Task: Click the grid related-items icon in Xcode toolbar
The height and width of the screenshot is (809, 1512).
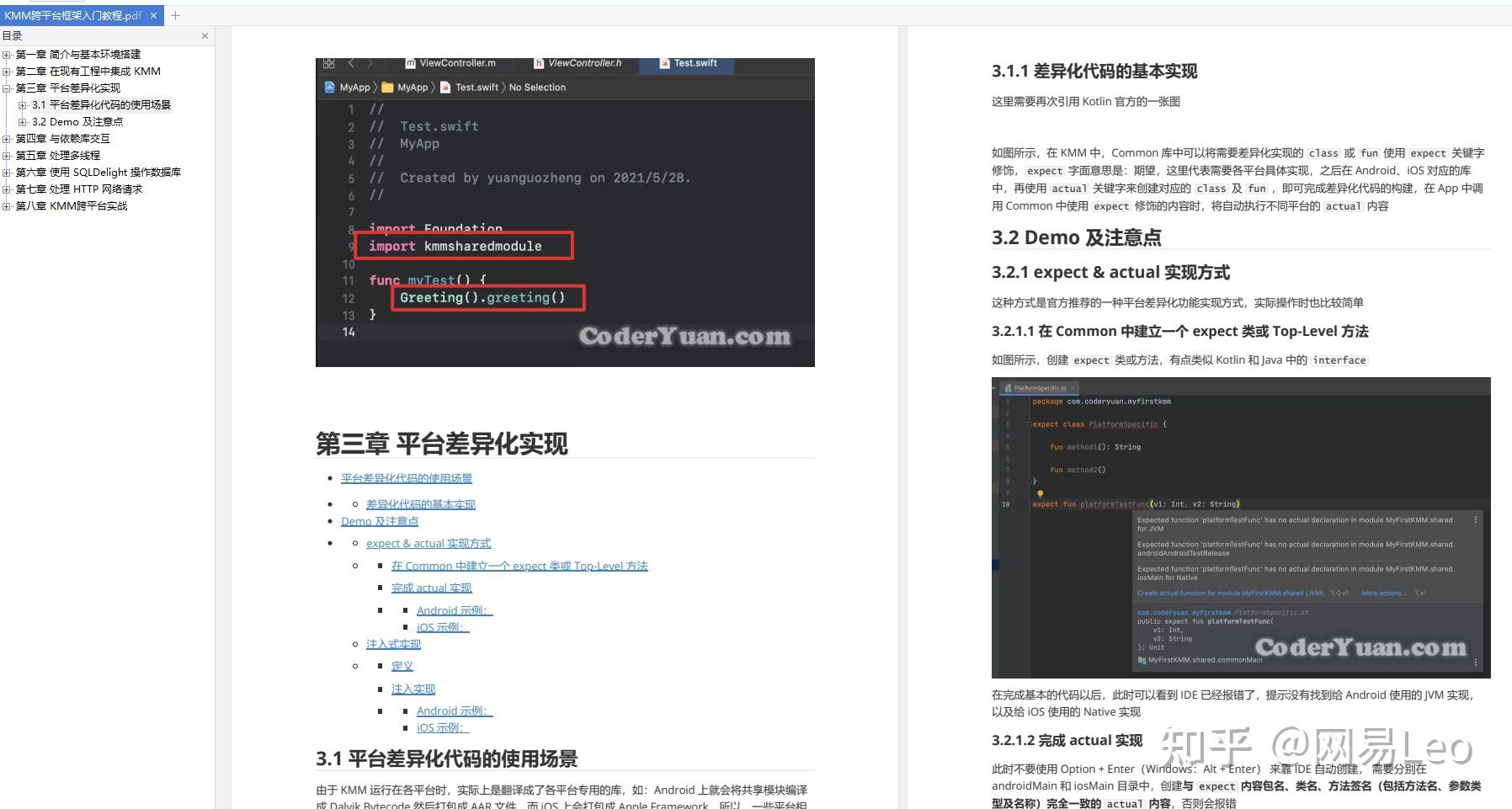Action: point(328,63)
